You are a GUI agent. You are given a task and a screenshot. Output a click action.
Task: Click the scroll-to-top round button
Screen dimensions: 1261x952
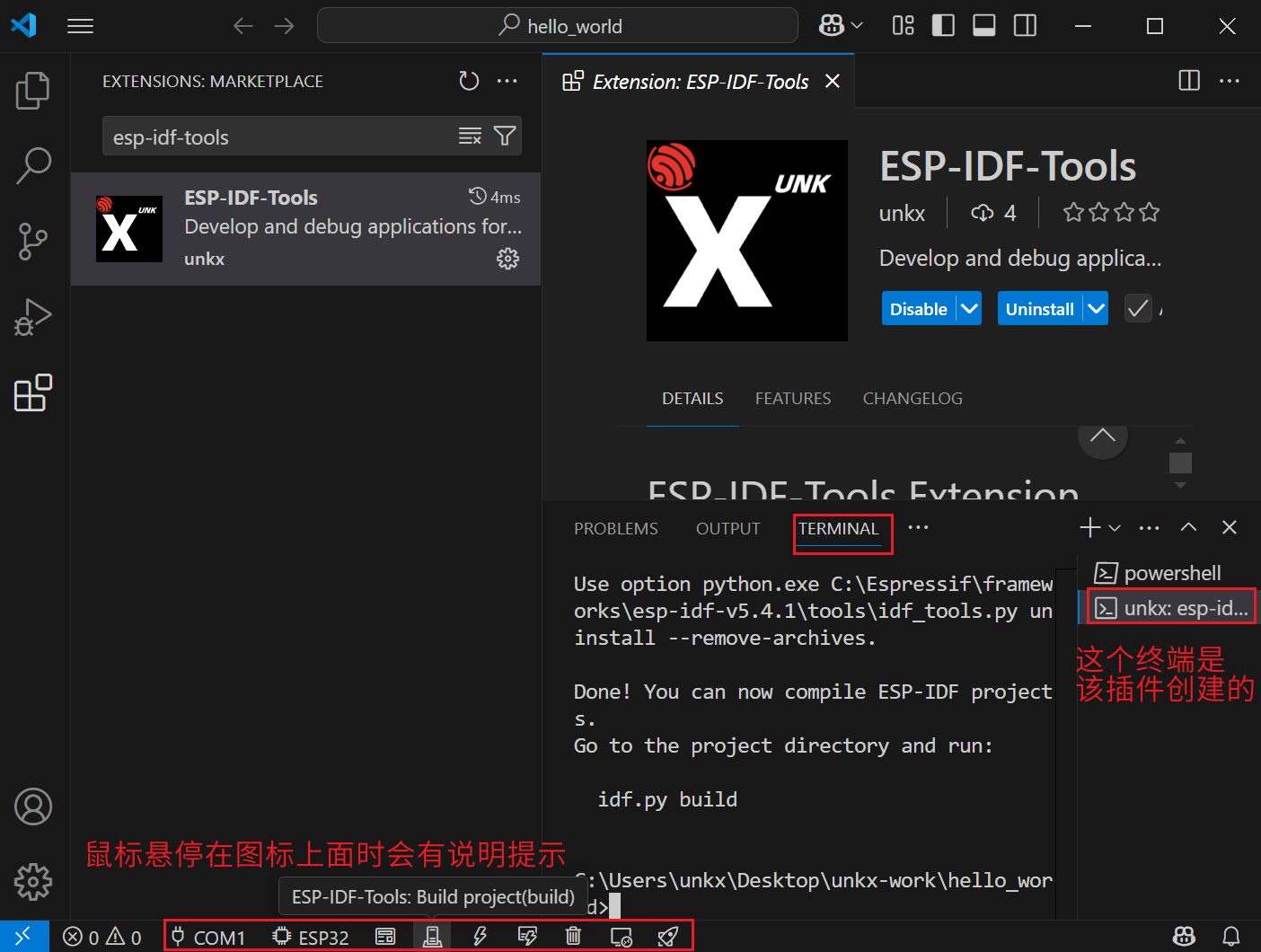click(x=1103, y=437)
